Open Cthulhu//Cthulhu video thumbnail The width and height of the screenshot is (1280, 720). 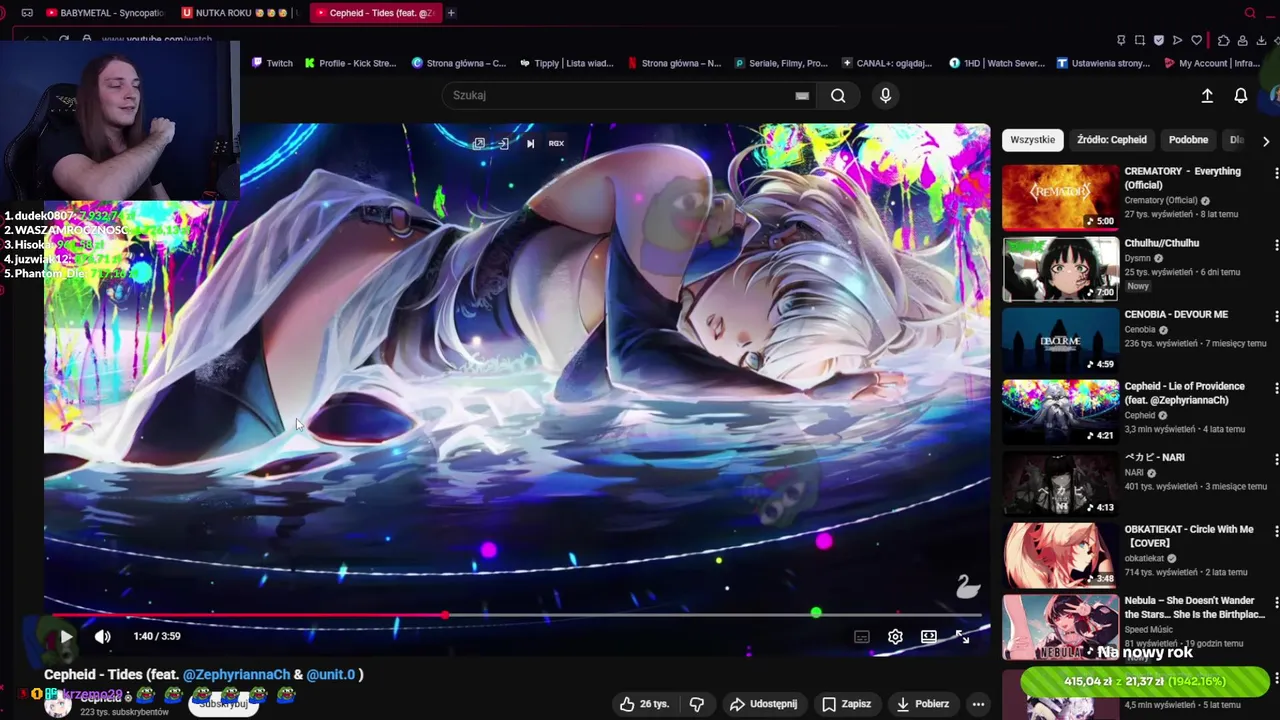[1060, 268]
